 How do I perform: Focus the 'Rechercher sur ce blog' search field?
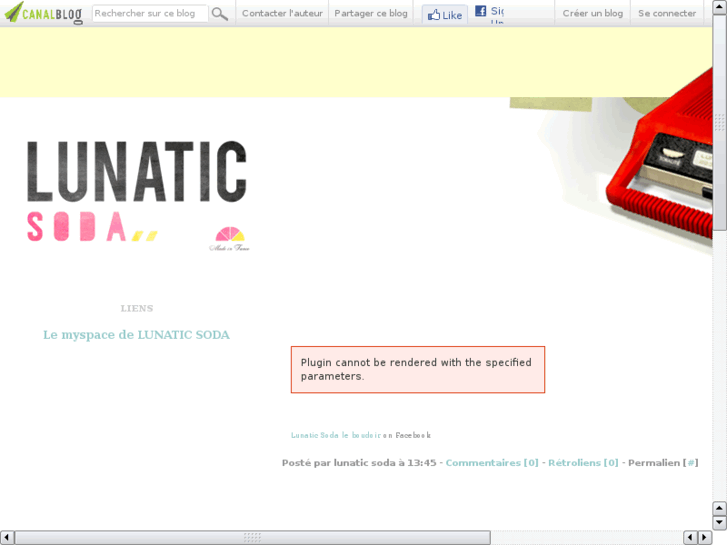(x=150, y=13)
